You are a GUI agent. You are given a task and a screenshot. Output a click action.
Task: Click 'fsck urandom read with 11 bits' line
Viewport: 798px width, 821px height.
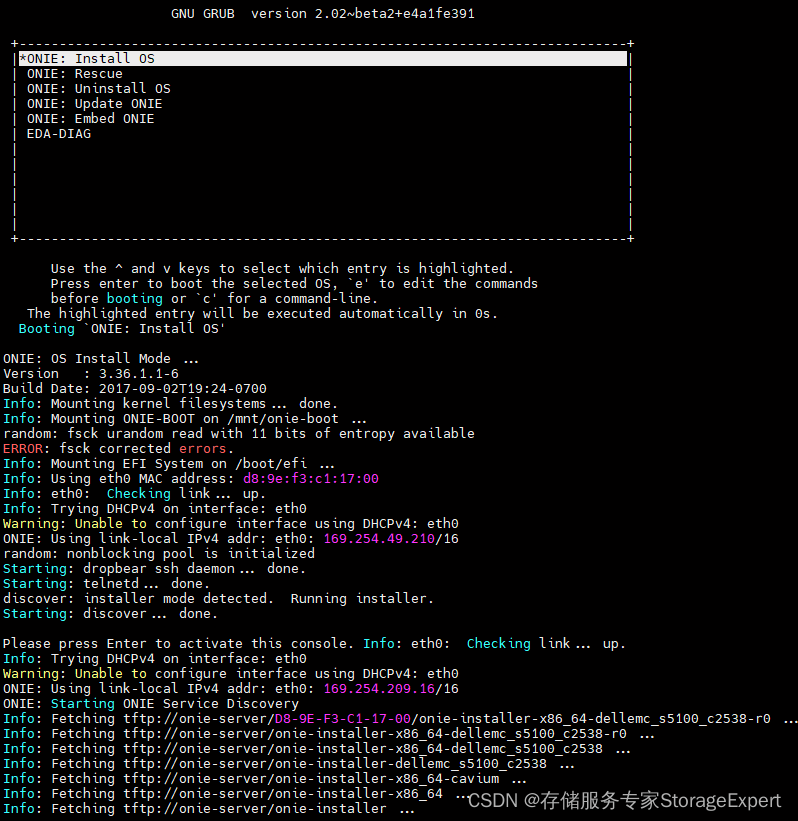(239, 434)
